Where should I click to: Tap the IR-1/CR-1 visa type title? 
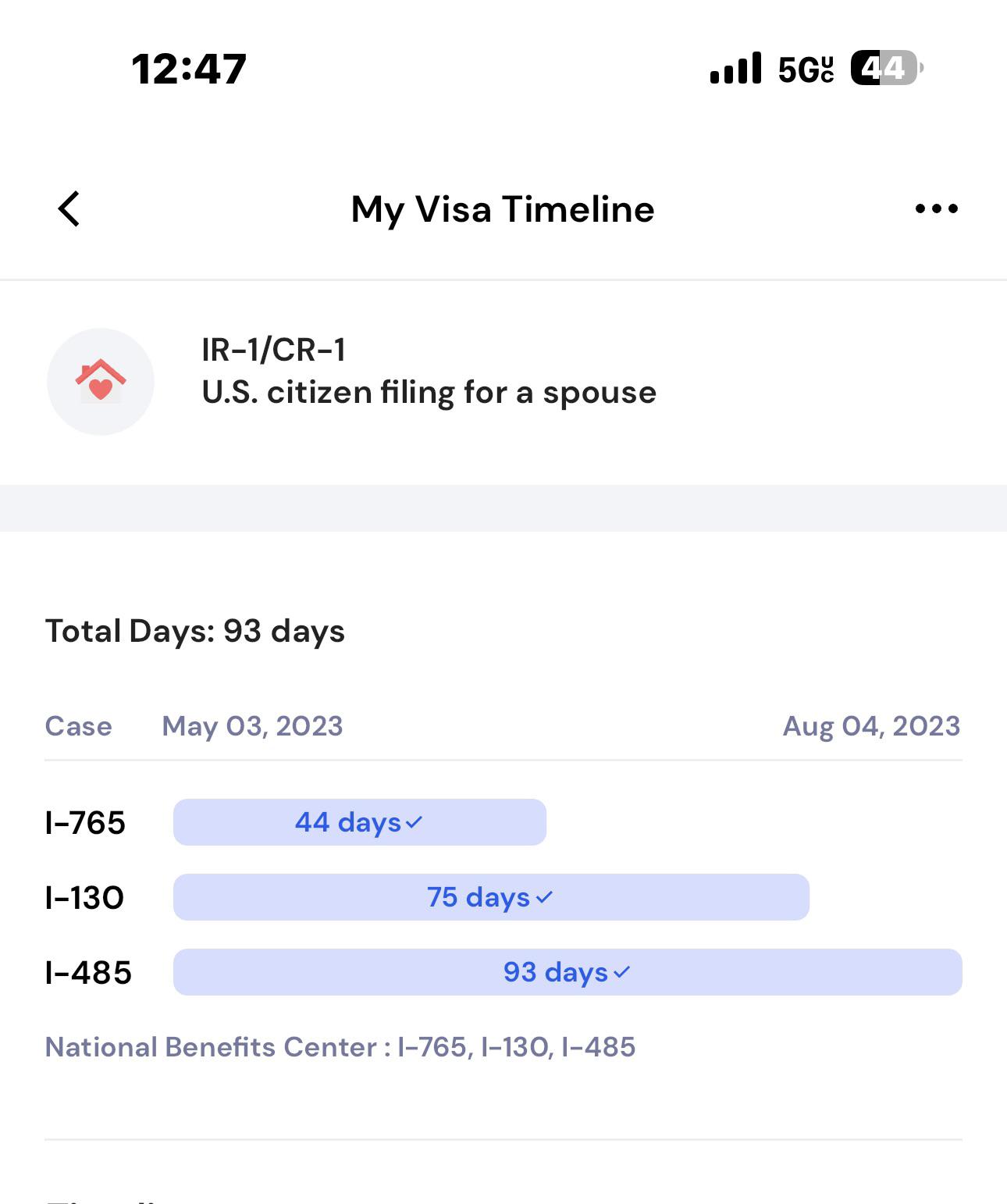pyautogui.click(x=273, y=350)
